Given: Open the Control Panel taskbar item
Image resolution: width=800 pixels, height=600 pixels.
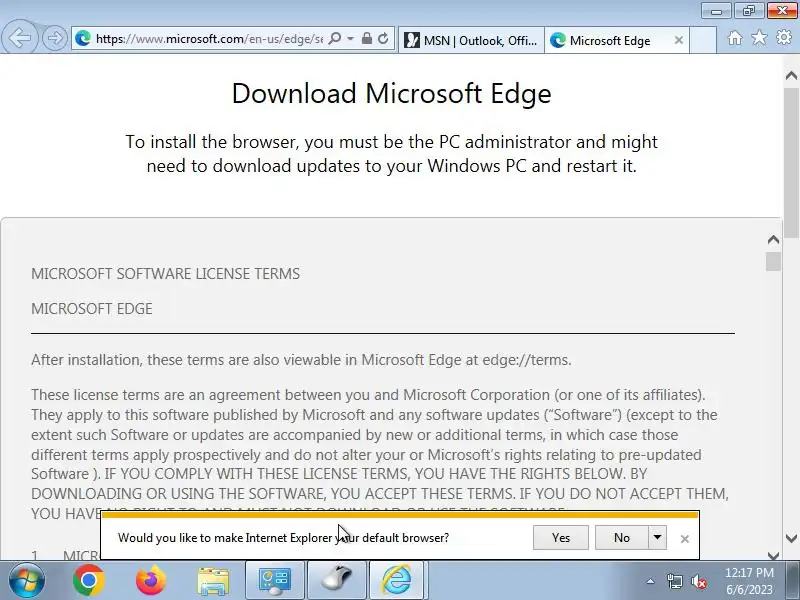Looking at the screenshot, I should [x=275, y=581].
